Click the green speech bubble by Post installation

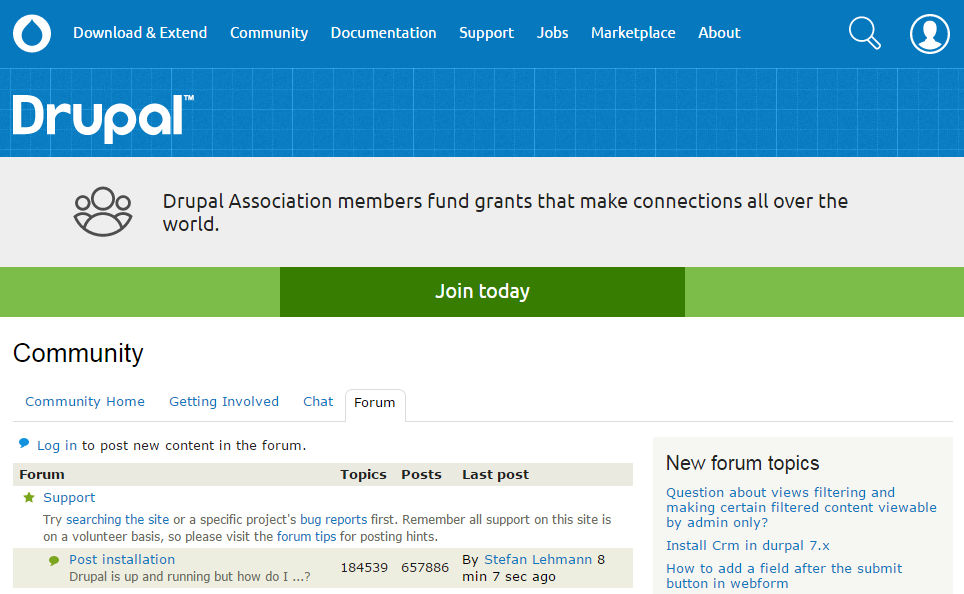(54, 561)
